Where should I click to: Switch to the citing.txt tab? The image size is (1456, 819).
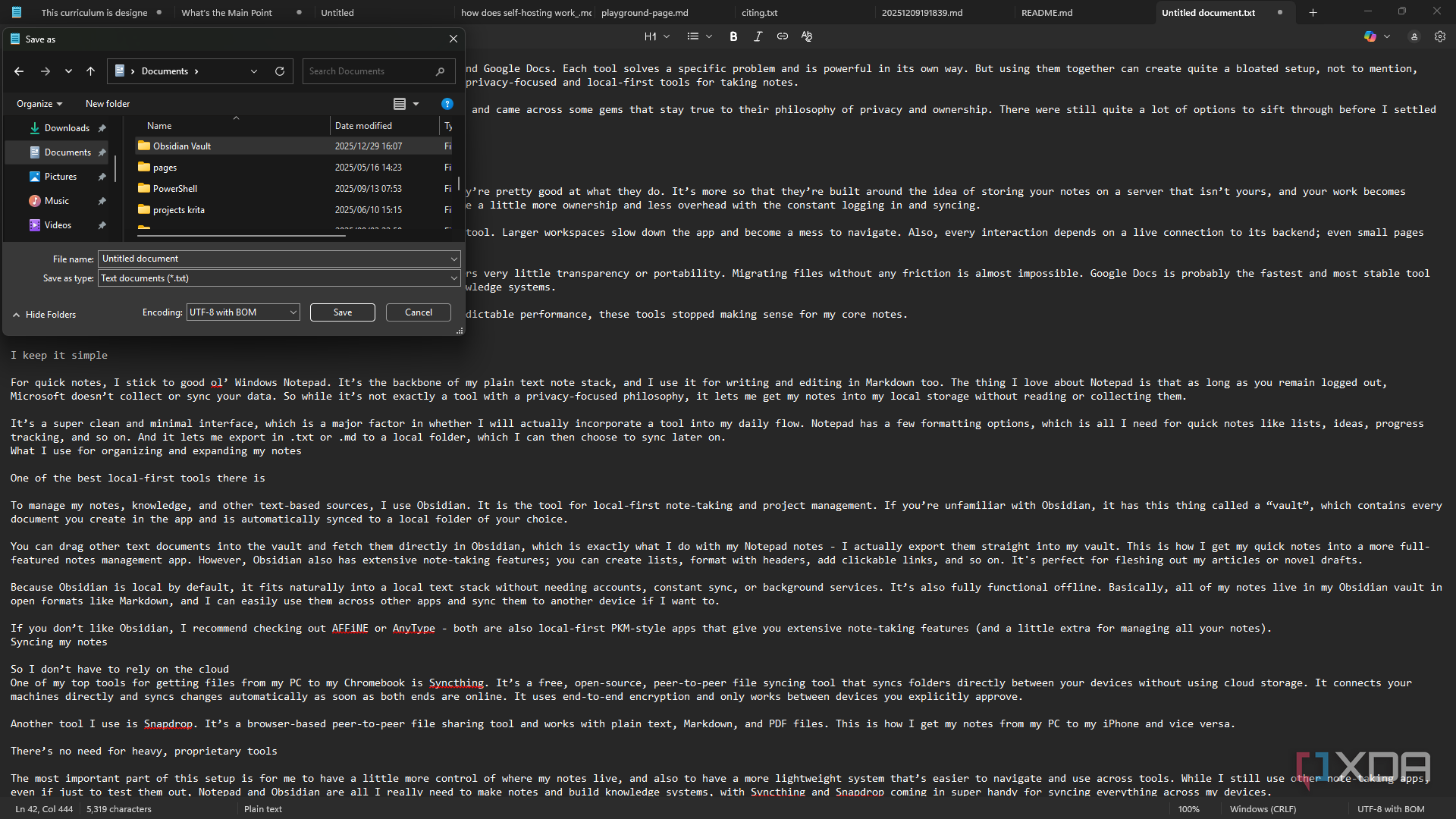point(759,13)
